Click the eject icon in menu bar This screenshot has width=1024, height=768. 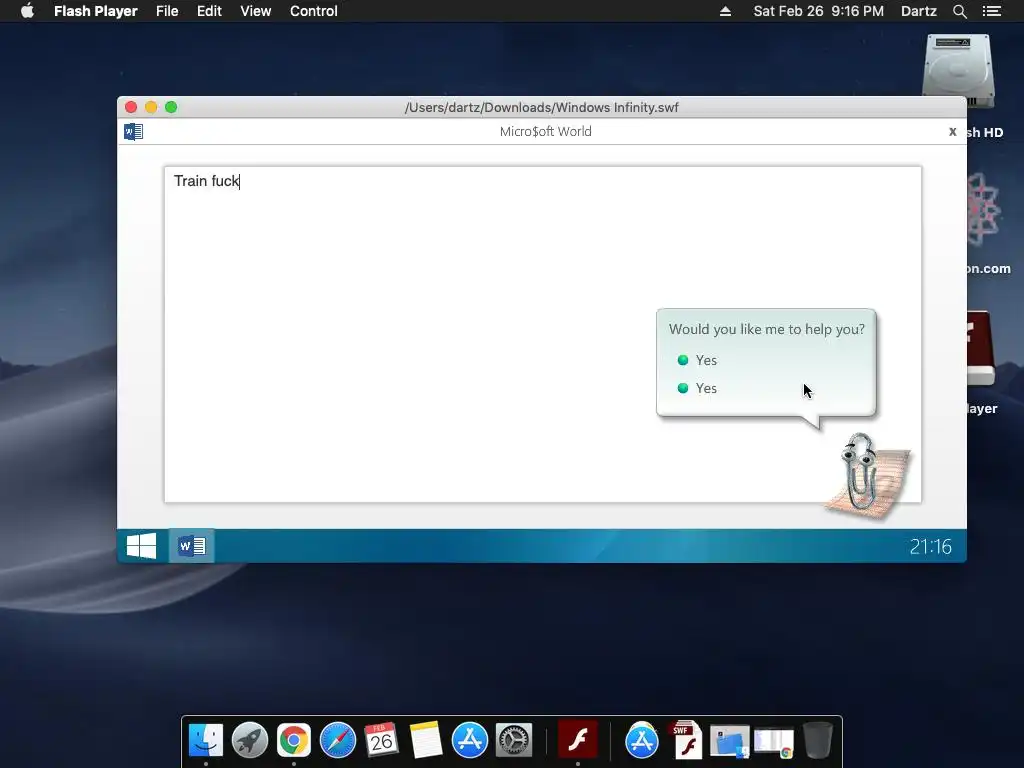click(x=725, y=11)
